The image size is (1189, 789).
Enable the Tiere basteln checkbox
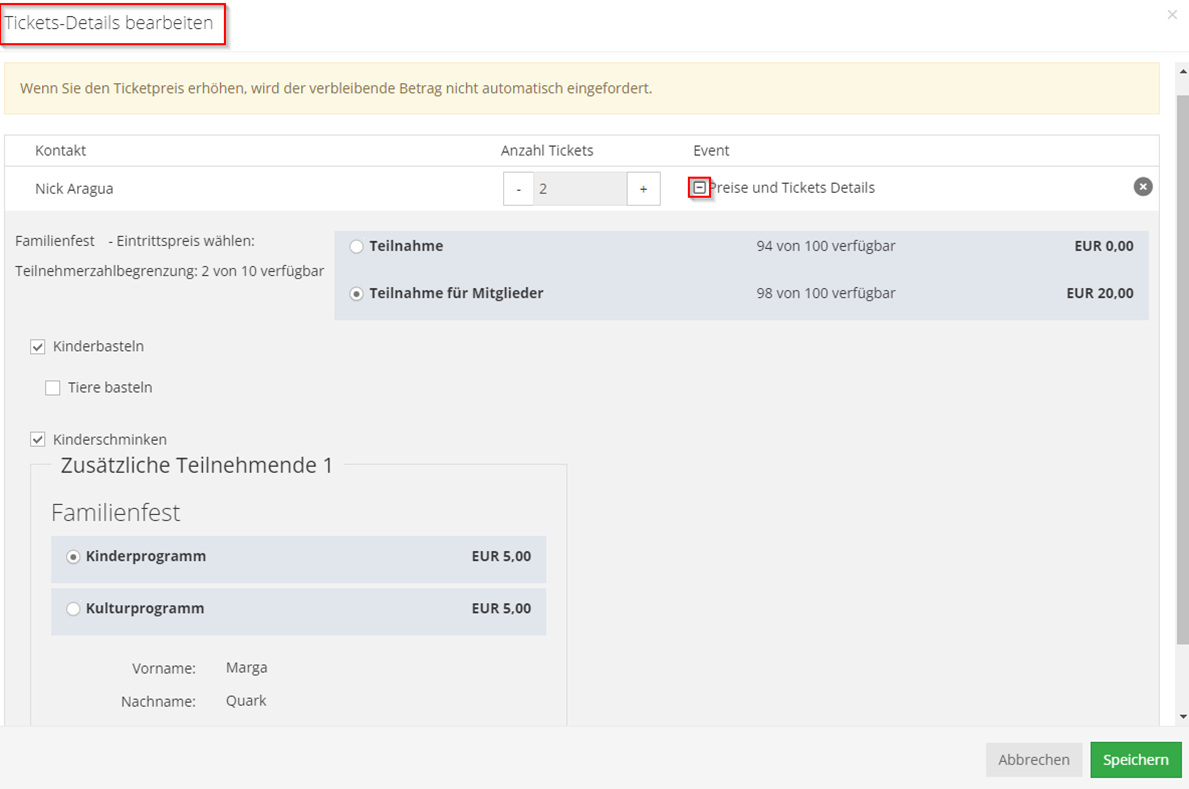[53, 388]
